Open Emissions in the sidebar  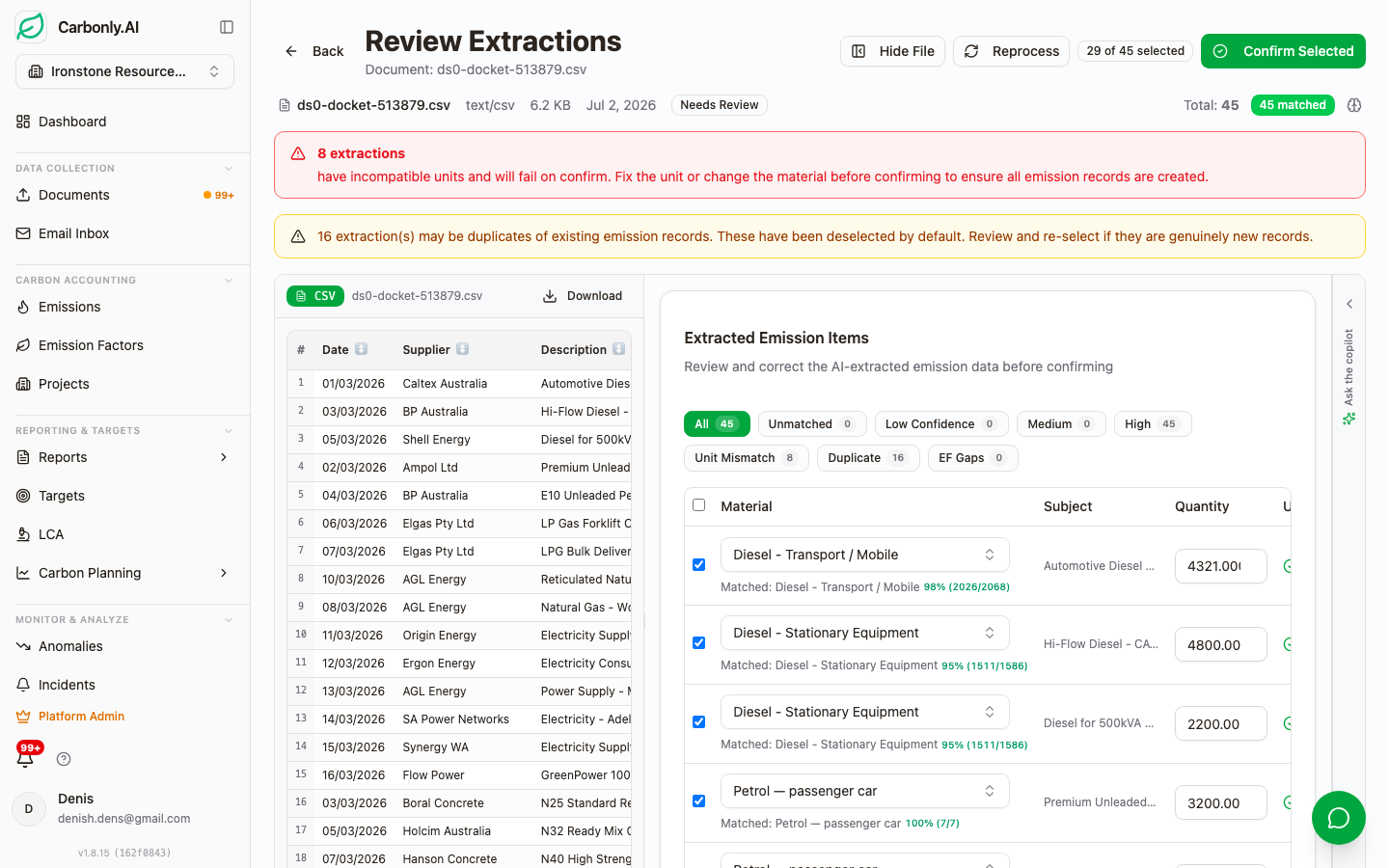click(x=125, y=307)
